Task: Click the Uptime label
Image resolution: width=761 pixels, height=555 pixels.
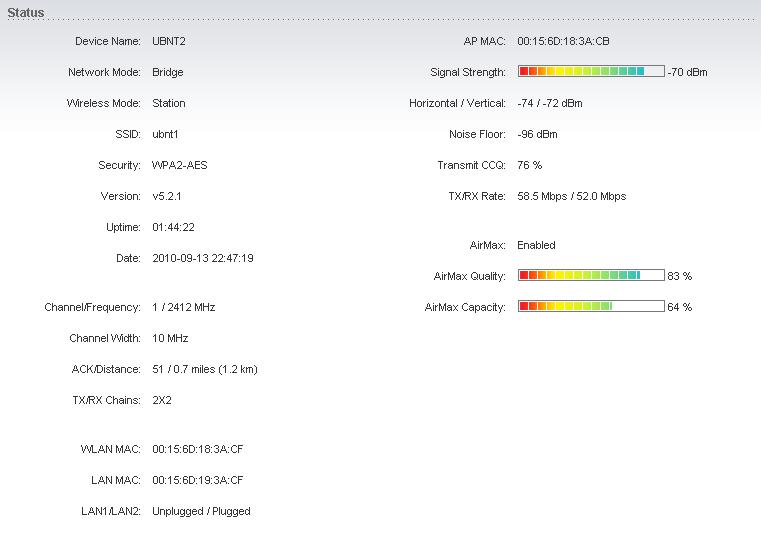Action: pyautogui.click(x=123, y=228)
